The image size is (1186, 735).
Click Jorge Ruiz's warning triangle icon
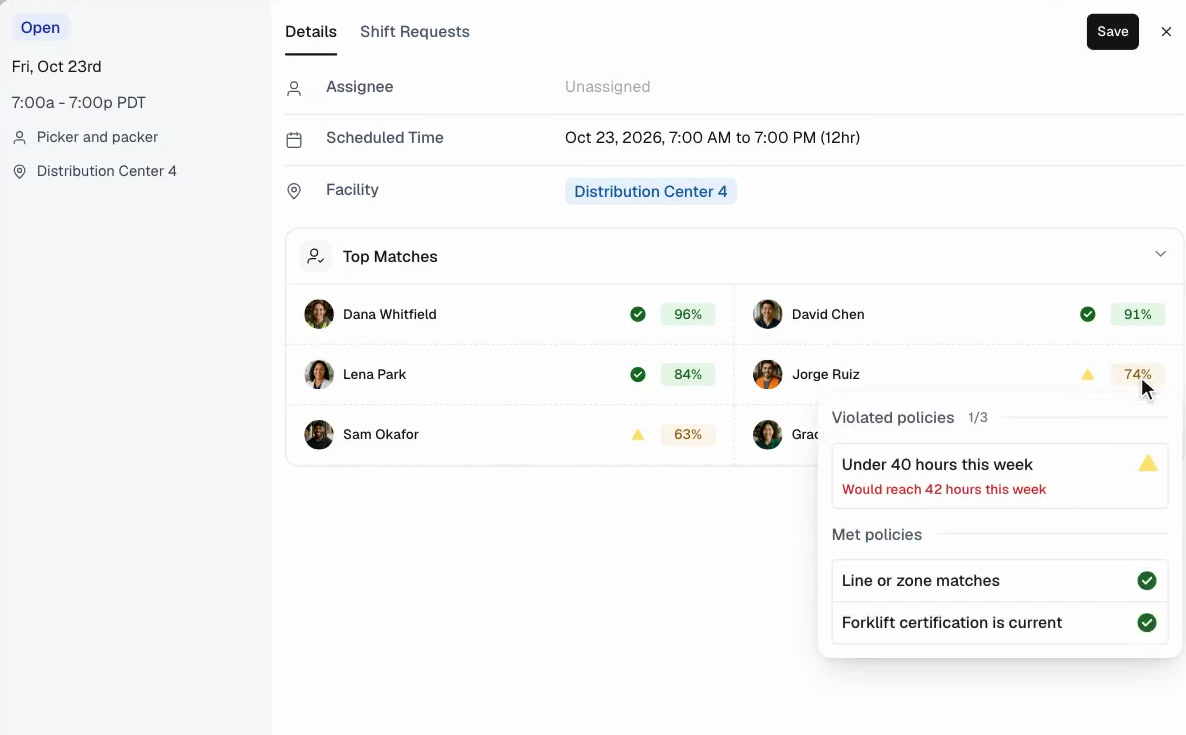point(1088,374)
